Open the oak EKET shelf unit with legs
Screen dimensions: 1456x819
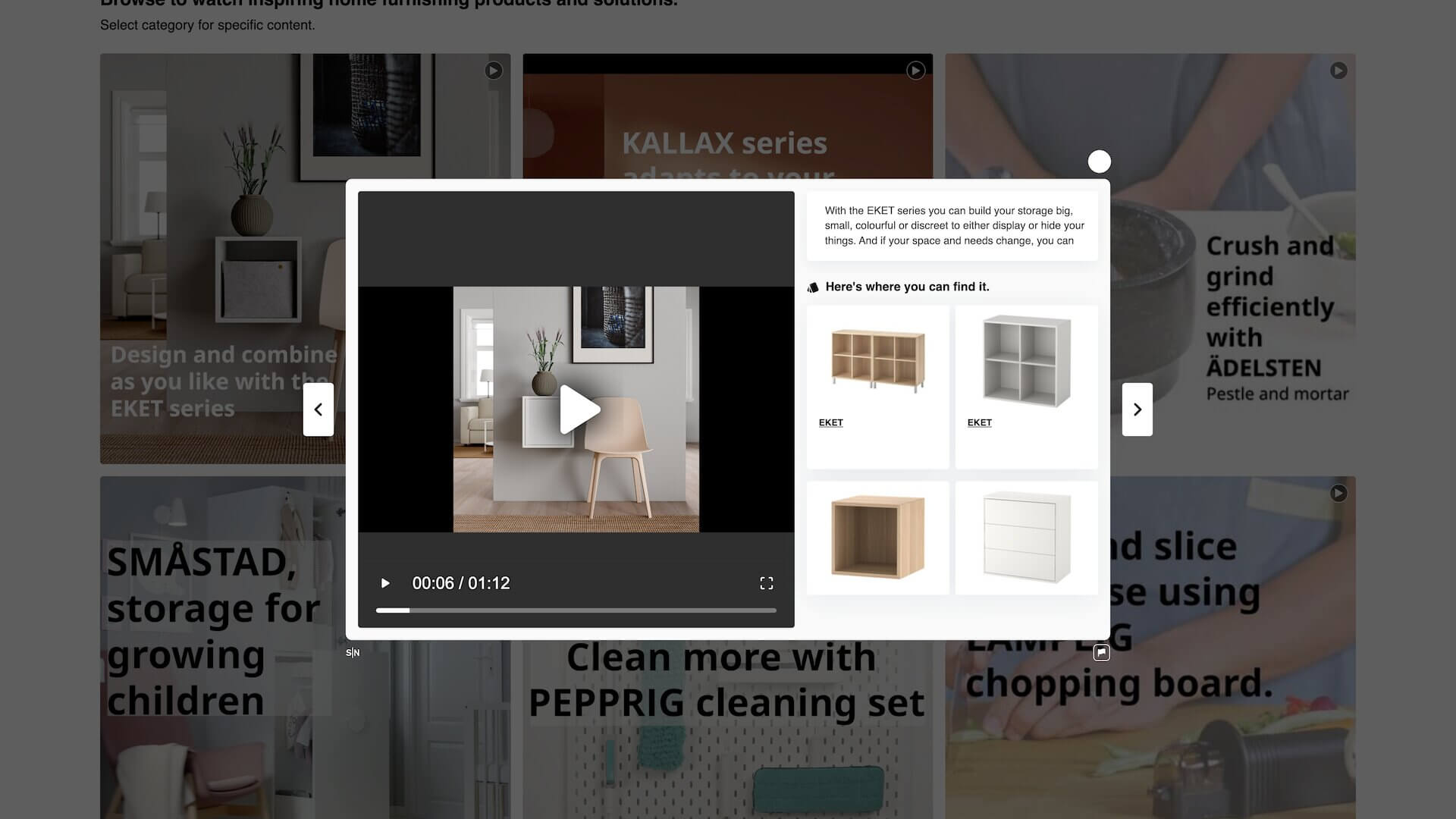tap(878, 361)
